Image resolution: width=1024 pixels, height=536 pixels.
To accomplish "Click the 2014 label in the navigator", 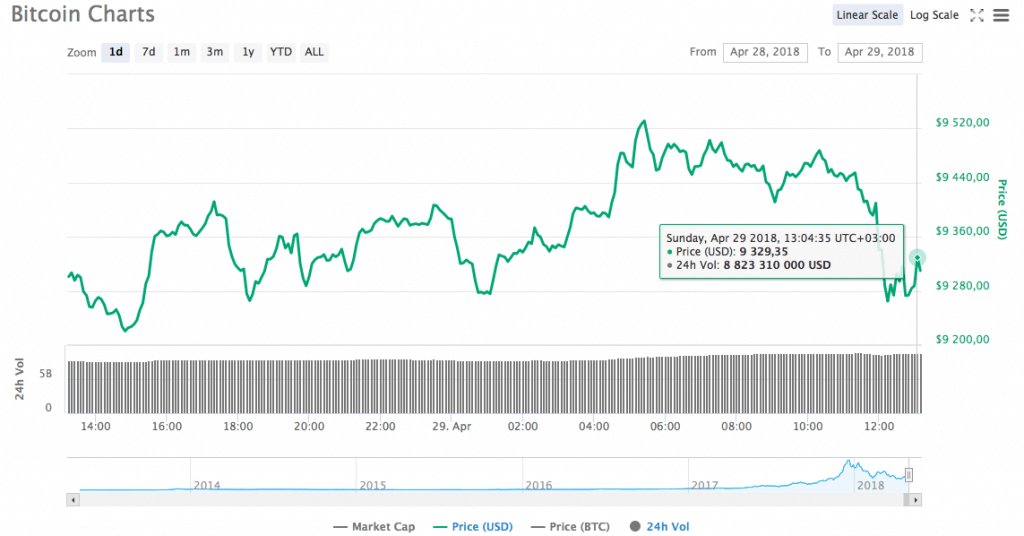I will 206,485.
